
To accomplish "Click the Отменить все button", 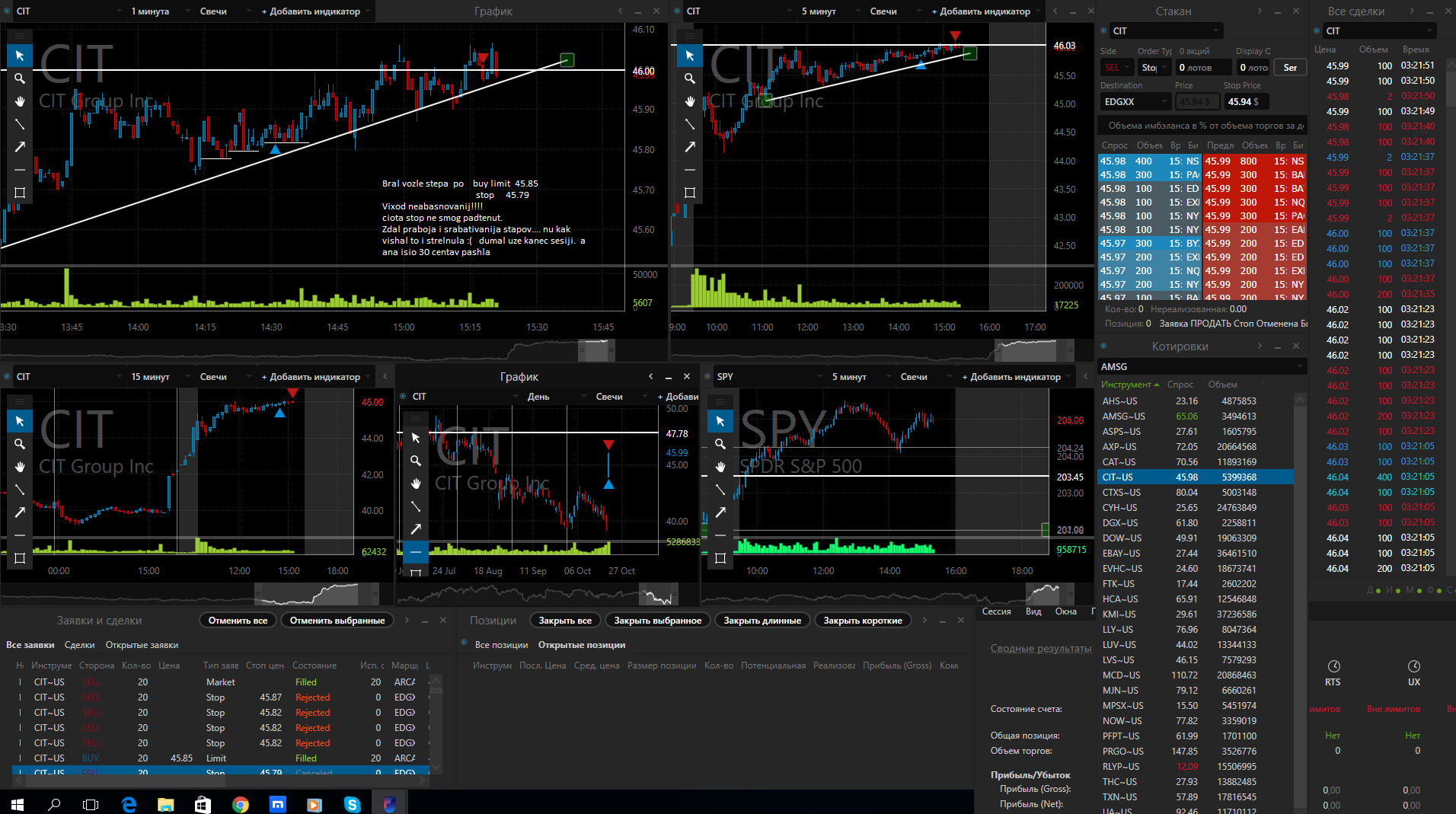I will 238,621.
